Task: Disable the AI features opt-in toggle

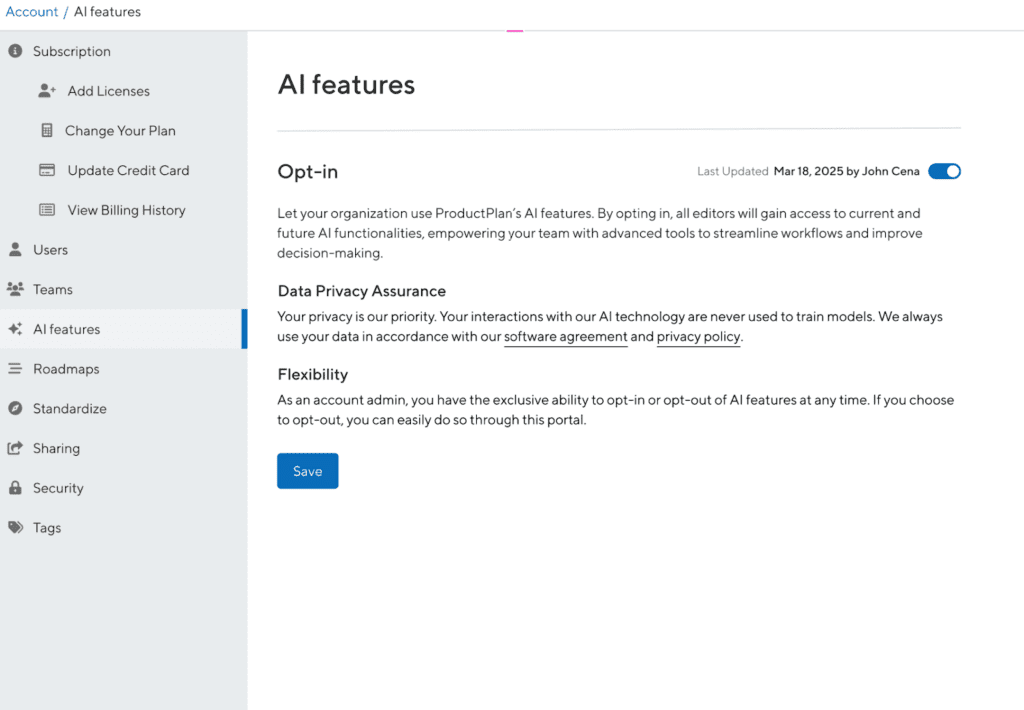Action: click(944, 170)
